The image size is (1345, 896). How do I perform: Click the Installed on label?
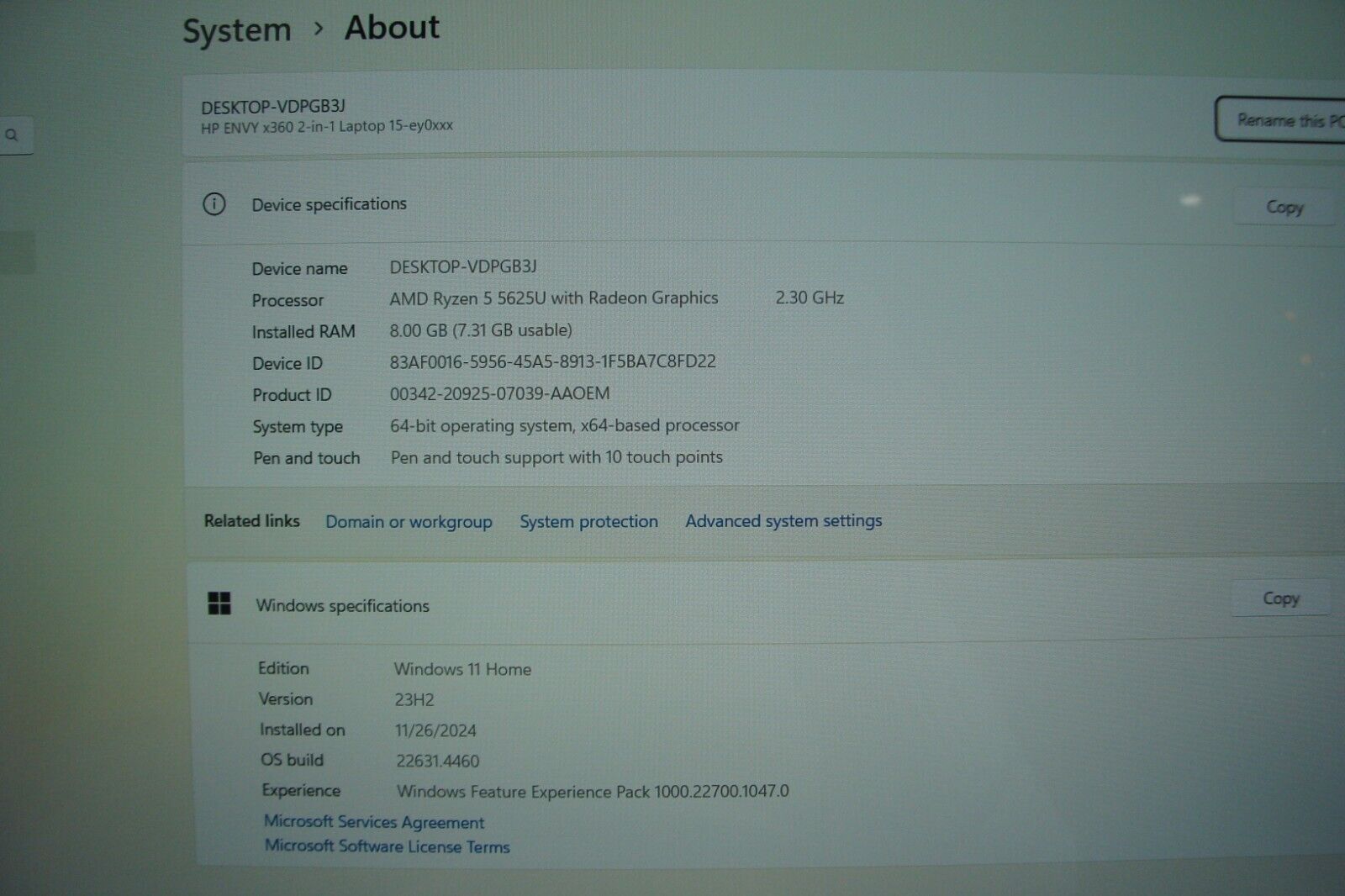(x=303, y=730)
